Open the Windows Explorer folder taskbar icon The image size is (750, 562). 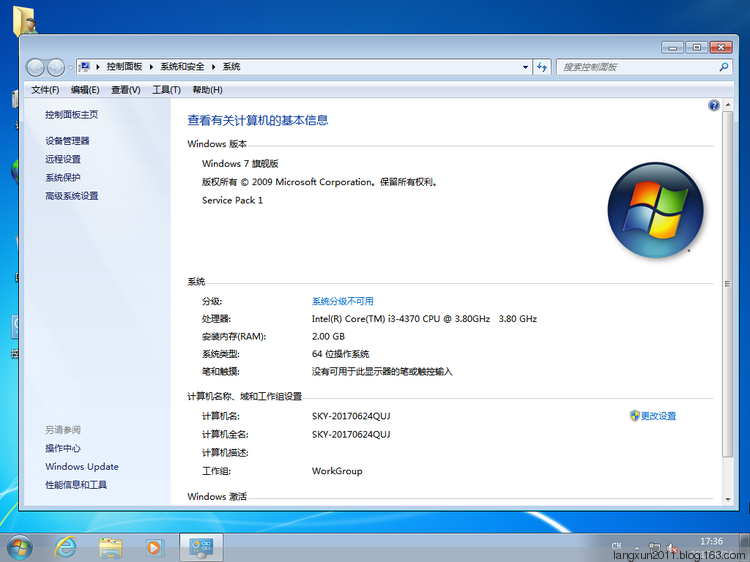[x=110, y=547]
